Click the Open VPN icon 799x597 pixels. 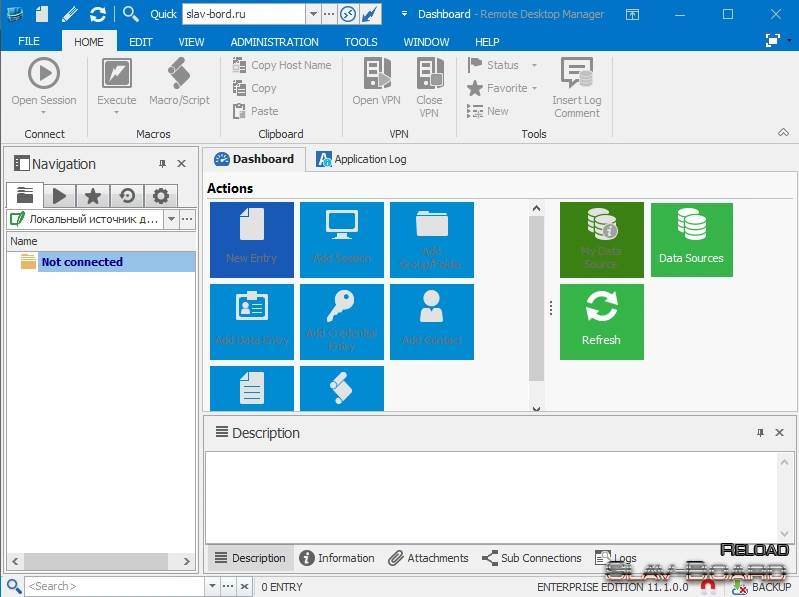[377, 73]
